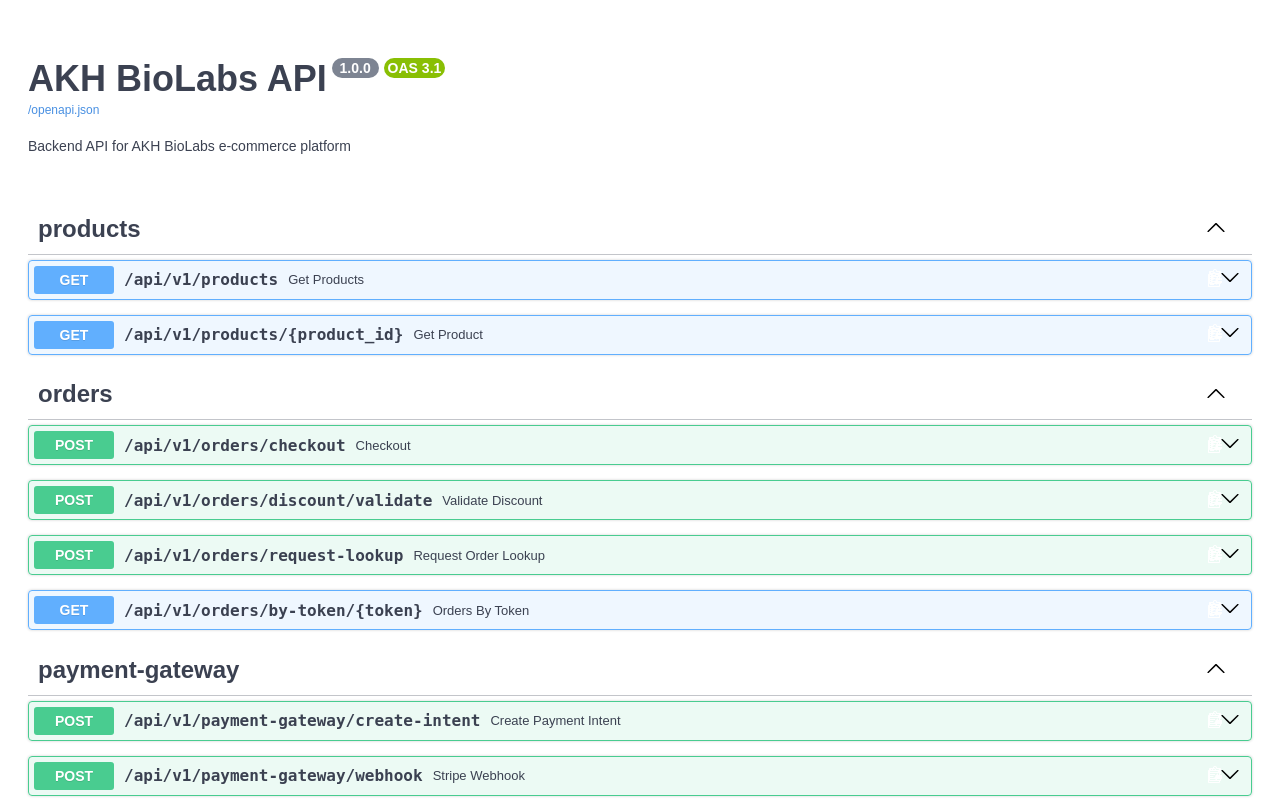
Task: Copy path icon for Orders By Token
Action: [1213, 610]
